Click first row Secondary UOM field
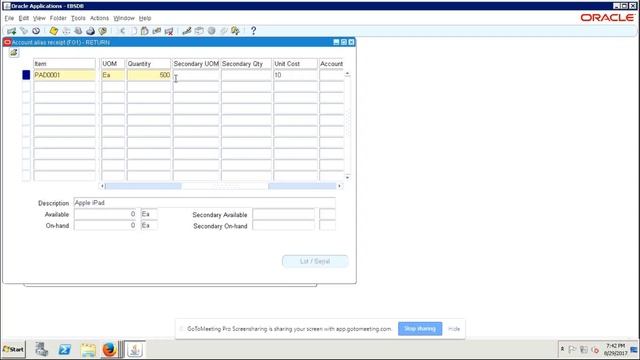The image size is (640, 360). pyautogui.click(x=196, y=75)
